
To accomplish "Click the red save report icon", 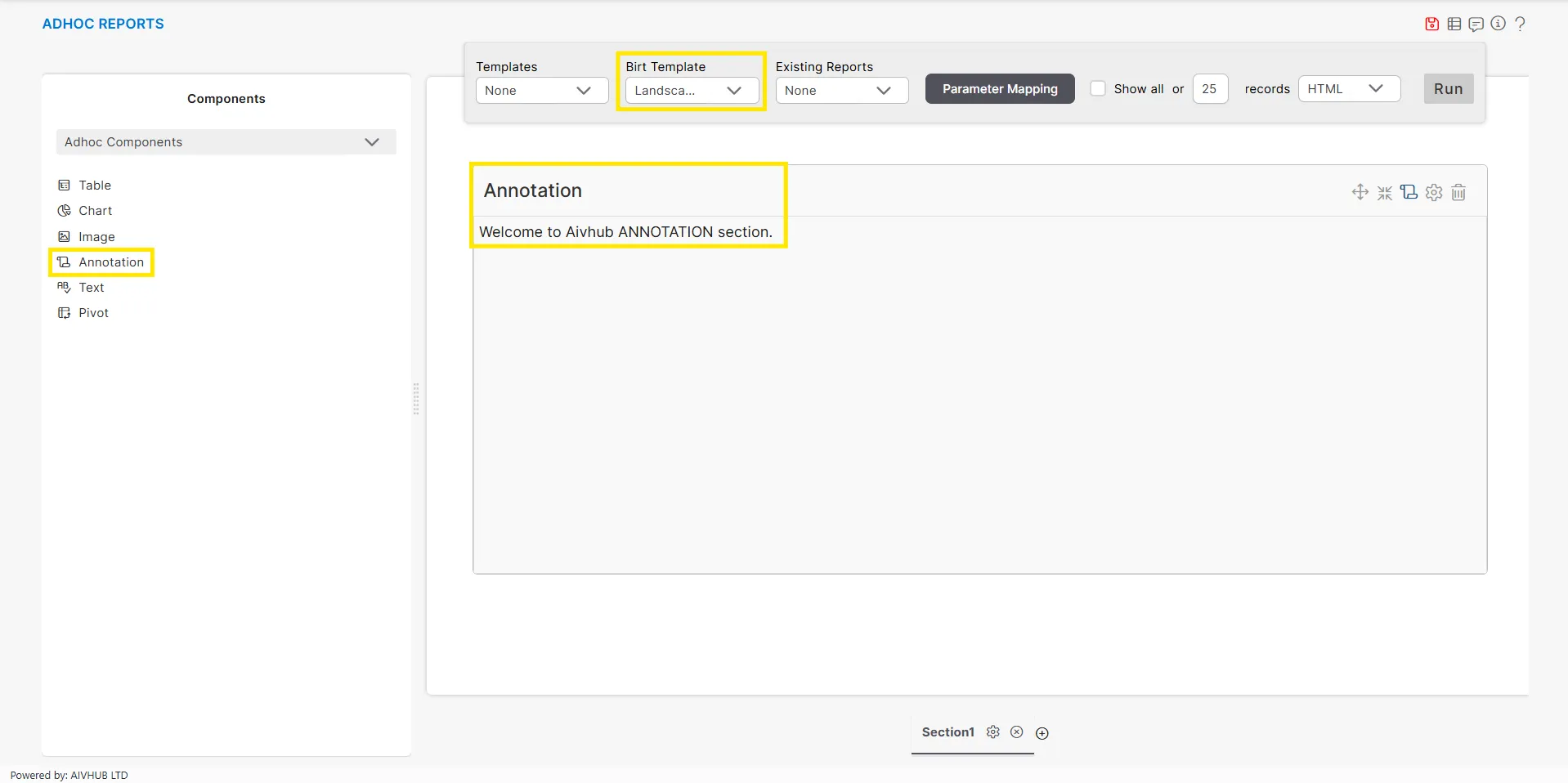I will point(1431,24).
